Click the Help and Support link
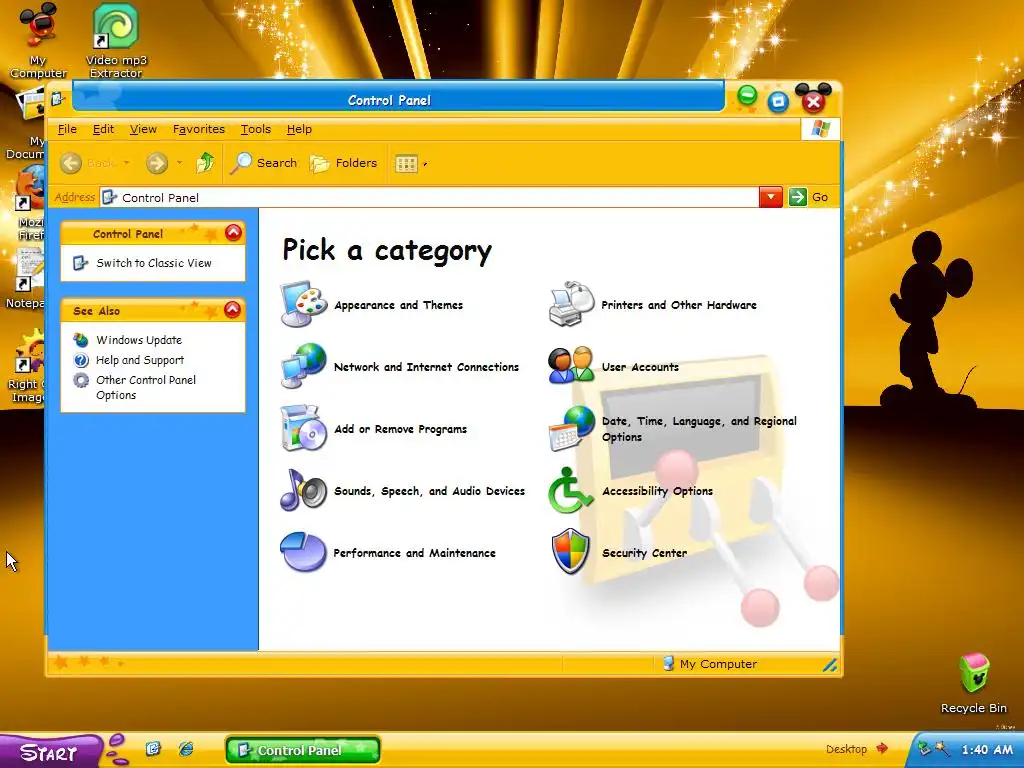 (140, 360)
